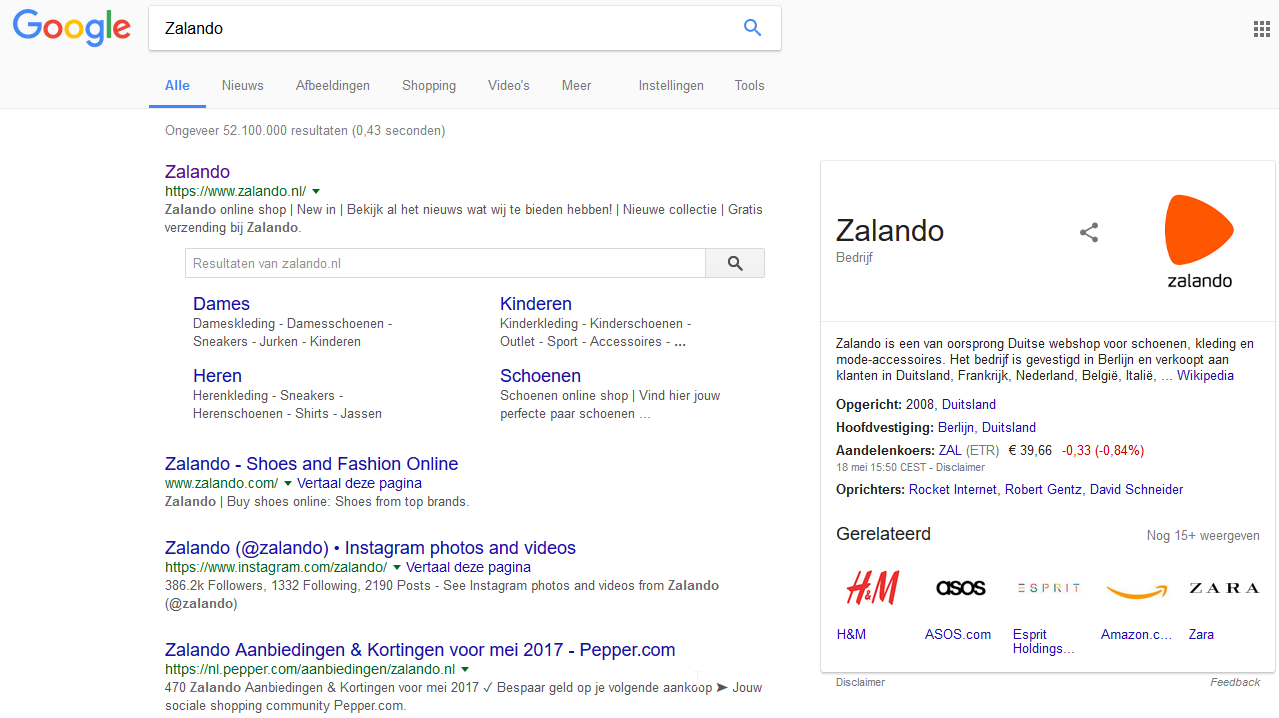The image size is (1279, 718).
Task: Expand dropdown arrow beside www.zalando.com URL
Action: pyautogui.click(x=288, y=483)
